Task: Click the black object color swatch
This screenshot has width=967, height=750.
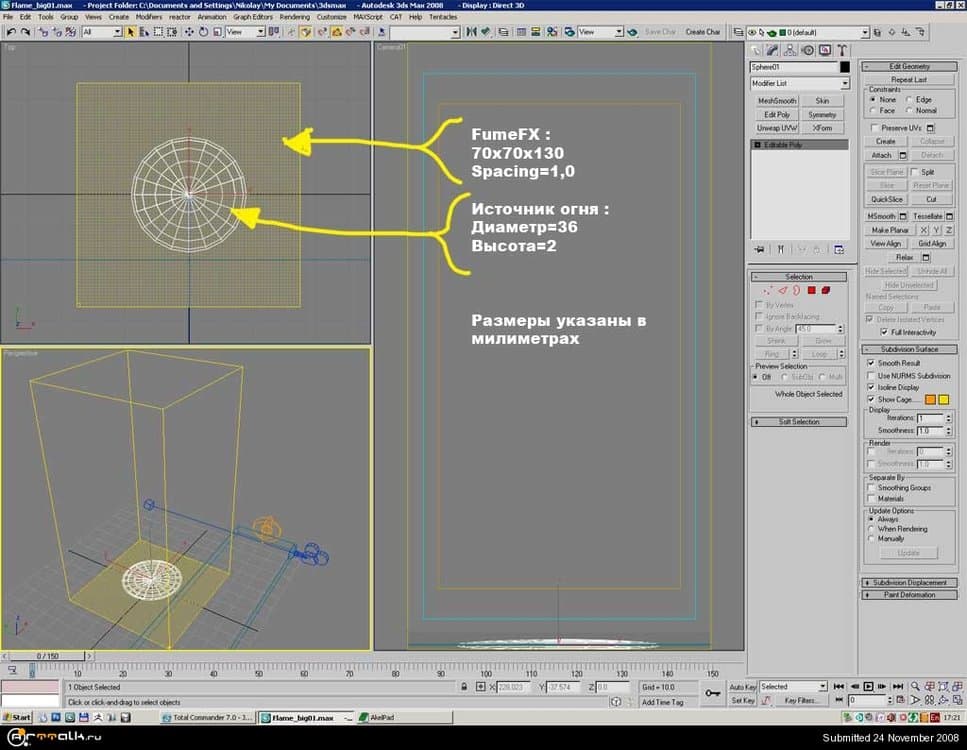Action: (x=845, y=67)
